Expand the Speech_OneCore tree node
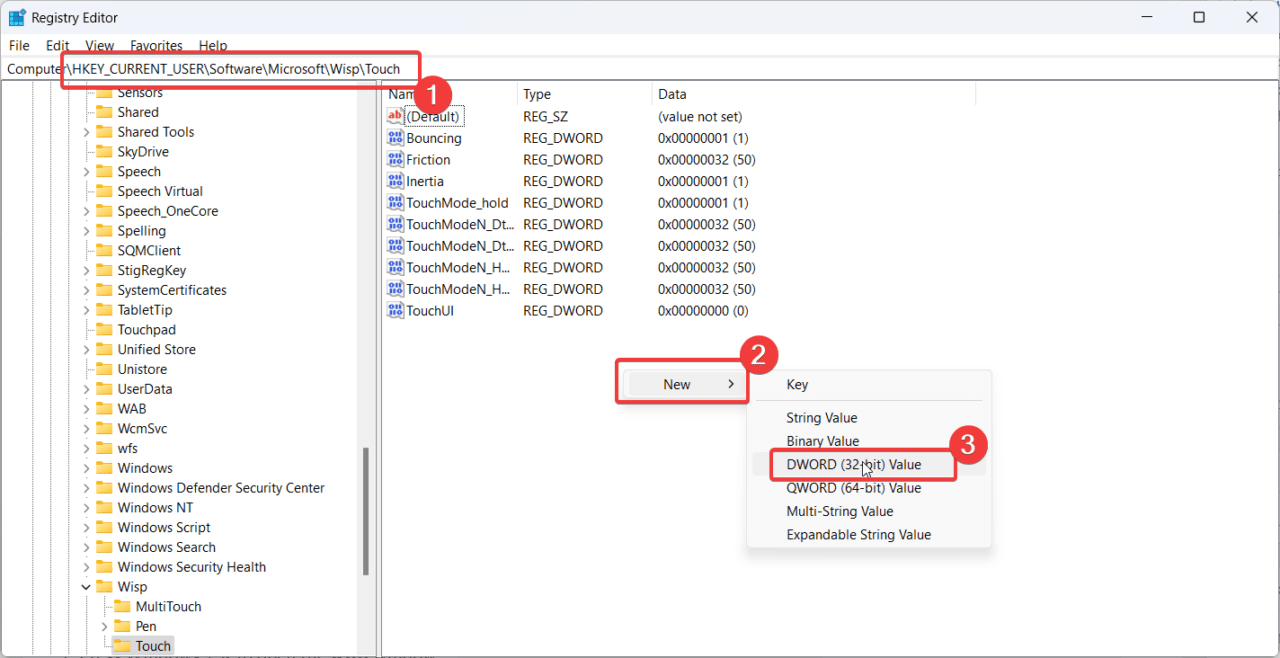The image size is (1280, 658). tap(86, 211)
